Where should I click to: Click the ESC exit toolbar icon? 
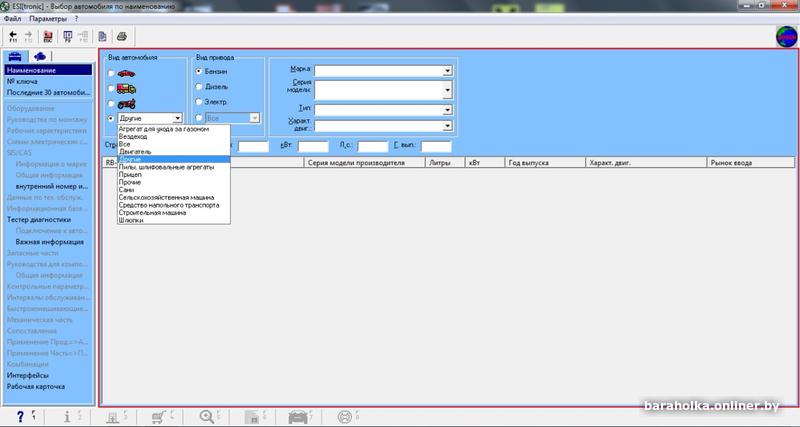coord(47,37)
